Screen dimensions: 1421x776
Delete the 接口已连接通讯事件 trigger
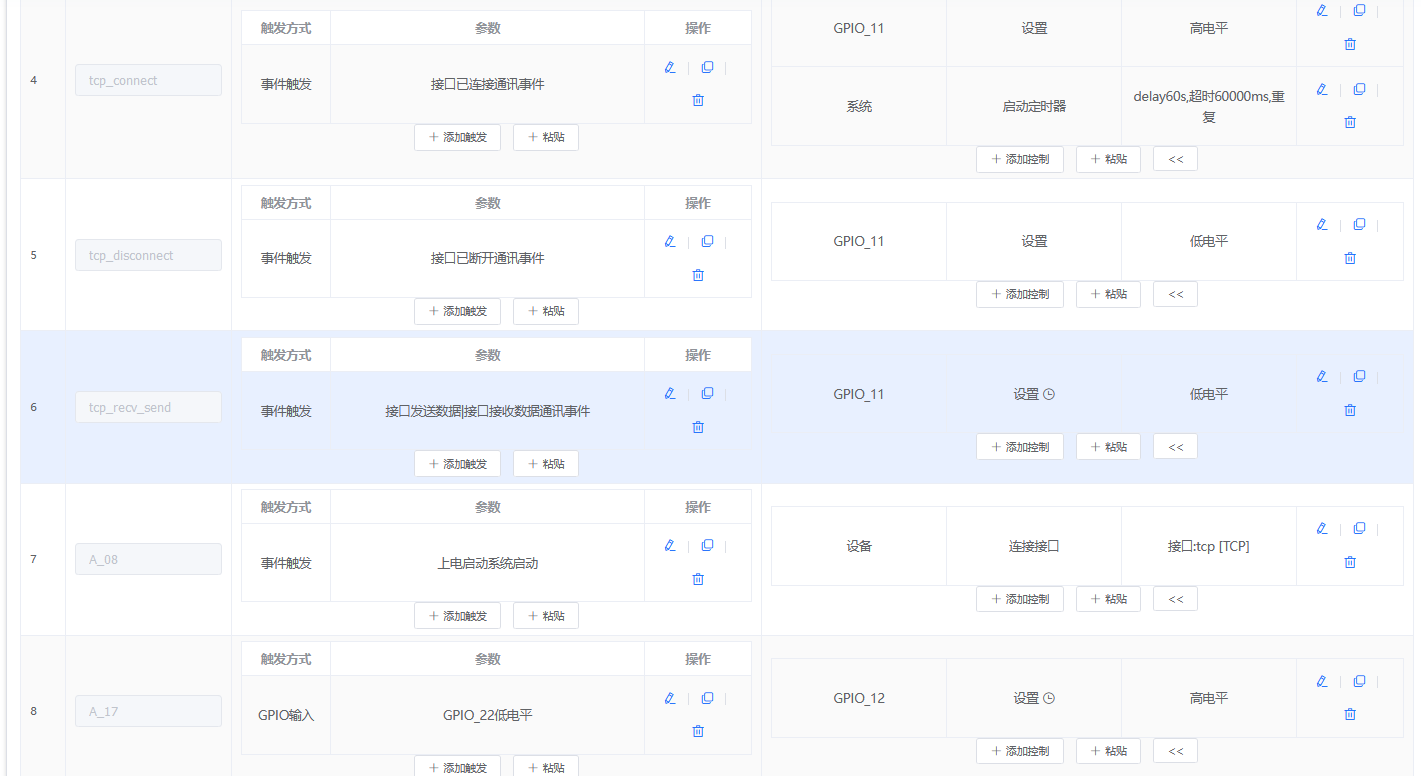[697, 100]
